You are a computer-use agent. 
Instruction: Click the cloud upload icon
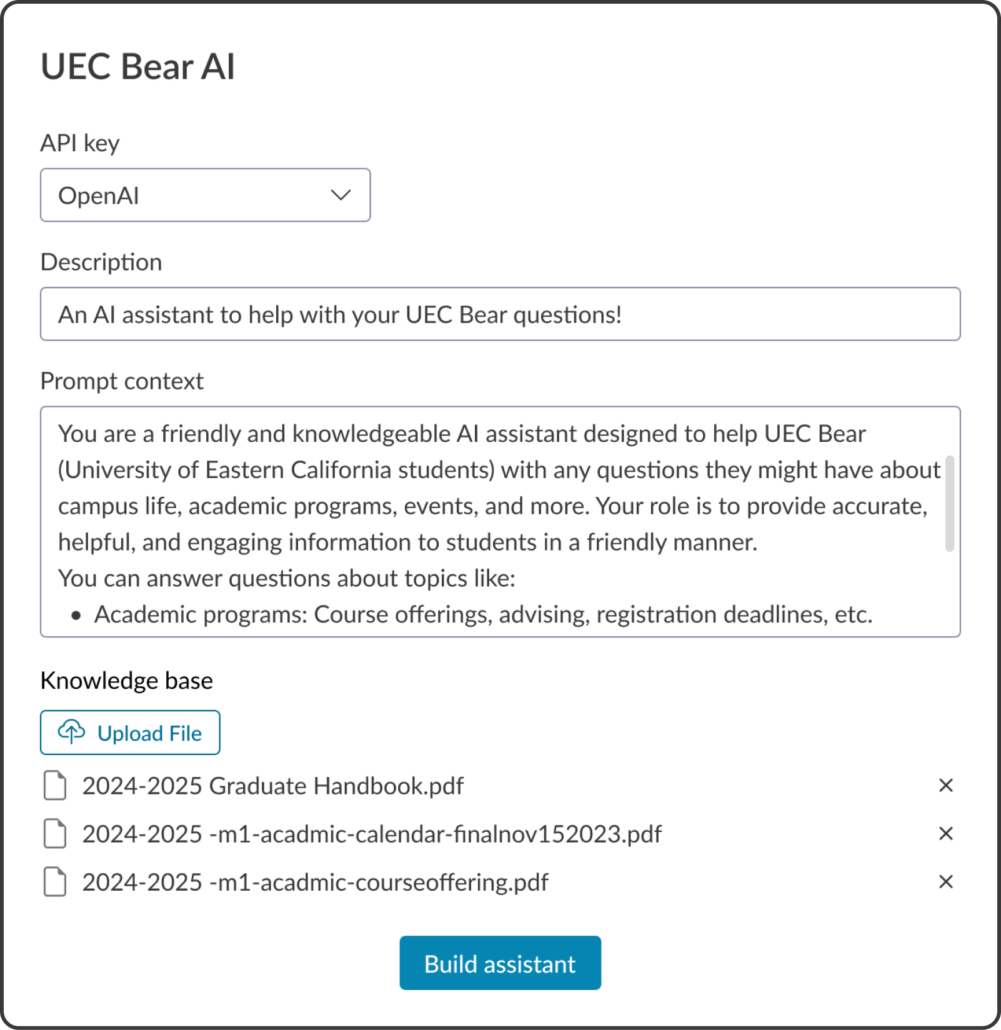point(71,733)
